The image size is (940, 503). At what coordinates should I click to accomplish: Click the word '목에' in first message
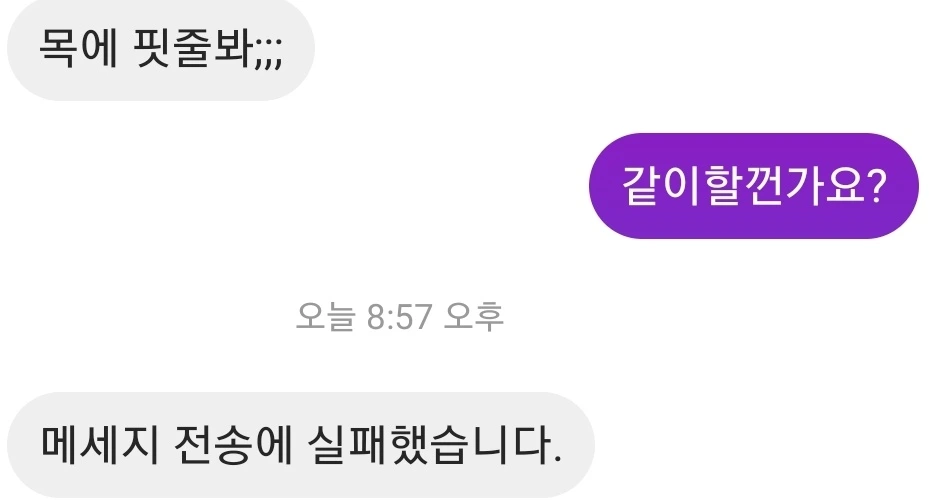78,48
